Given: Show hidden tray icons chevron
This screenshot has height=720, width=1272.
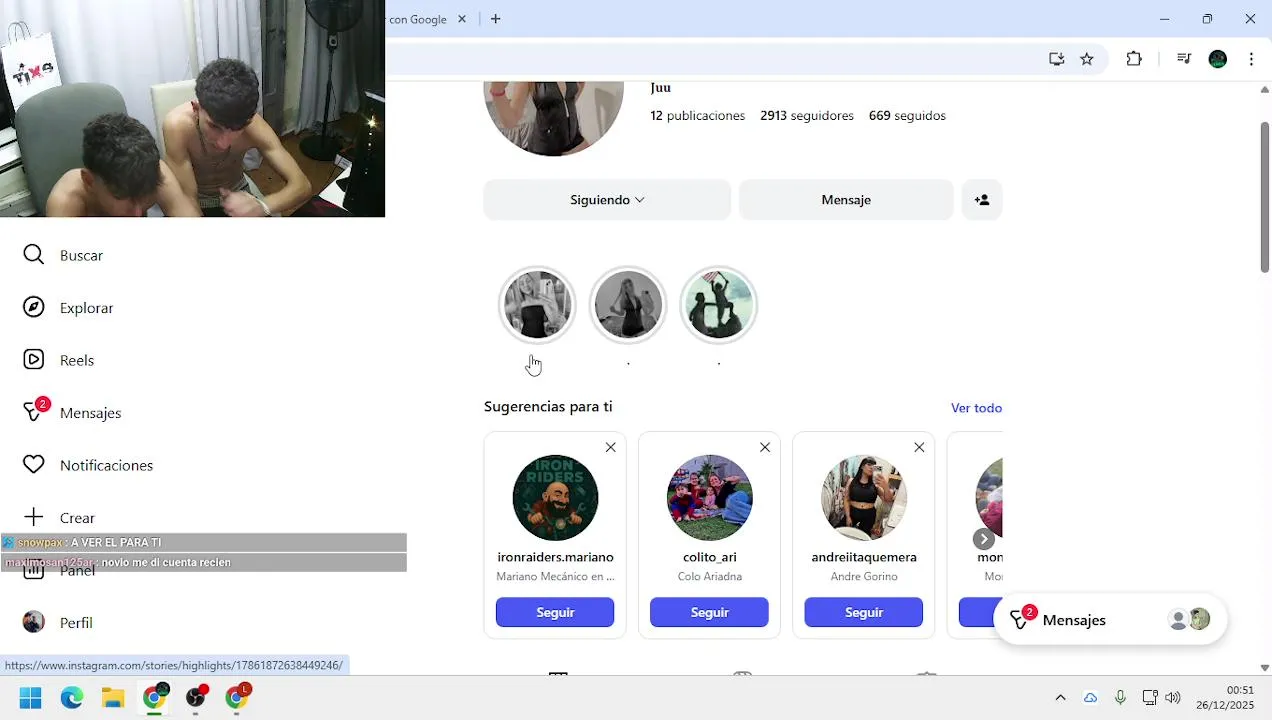Looking at the screenshot, I should coord(1061,698).
